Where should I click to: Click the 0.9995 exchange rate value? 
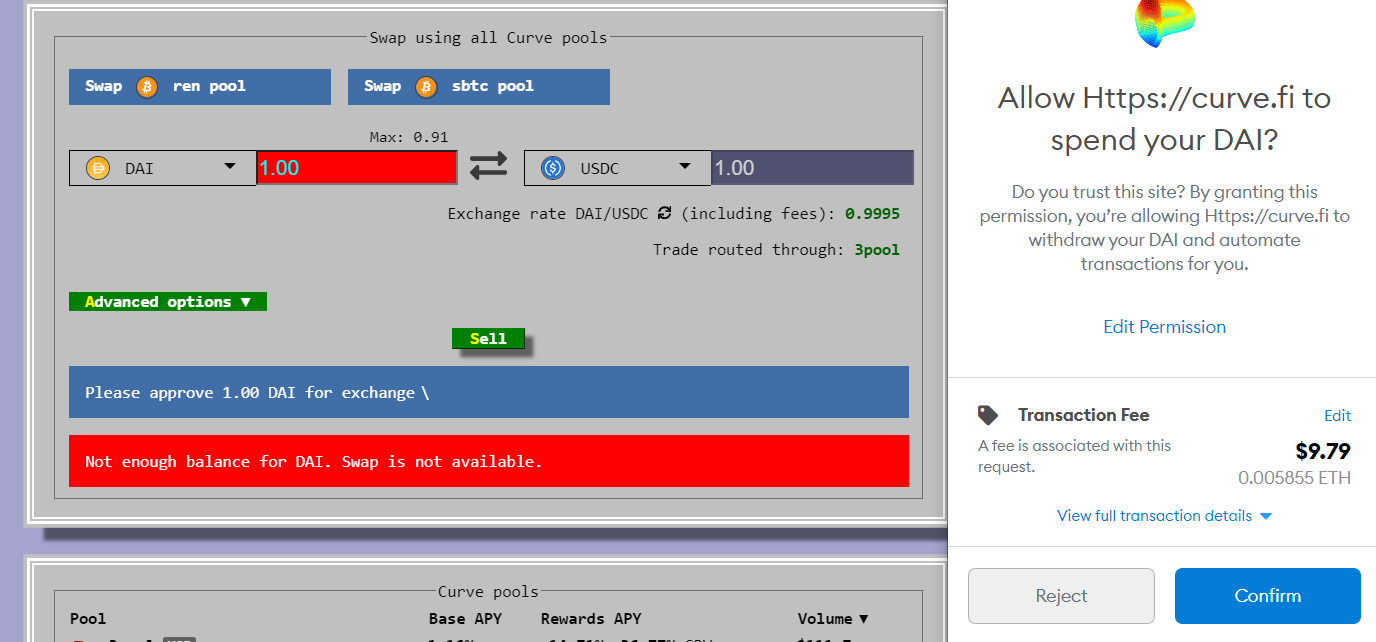coord(872,214)
